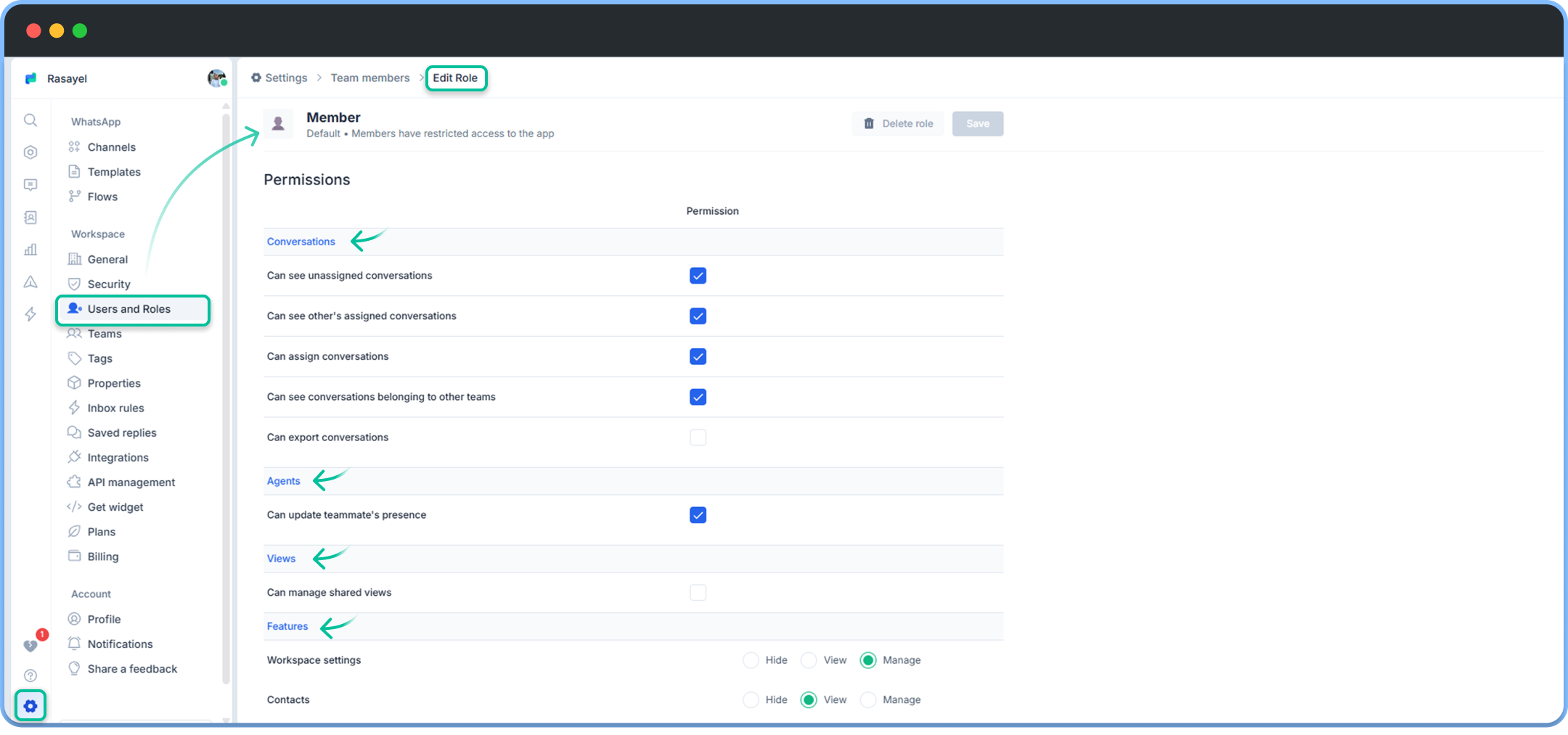Click the help question-mark icon
The height and width of the screenshot is (735, 1568).
(x=30, y=676)
